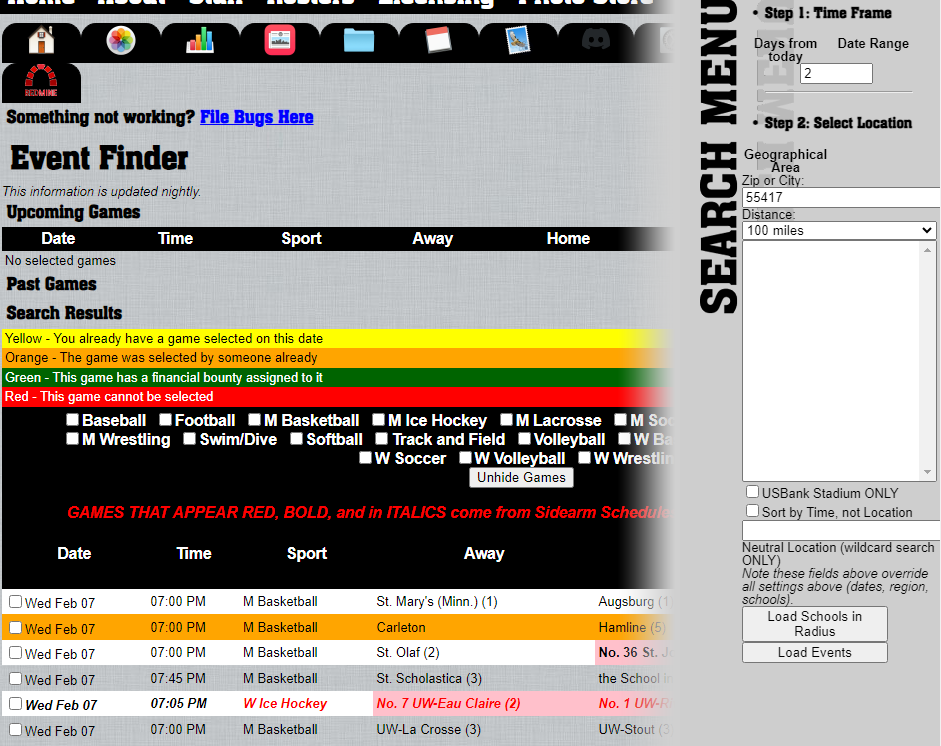Open the bird stamp mail icon
Image resolution: width=941 pixels, height=746 pixels.
tap(518, 41)
